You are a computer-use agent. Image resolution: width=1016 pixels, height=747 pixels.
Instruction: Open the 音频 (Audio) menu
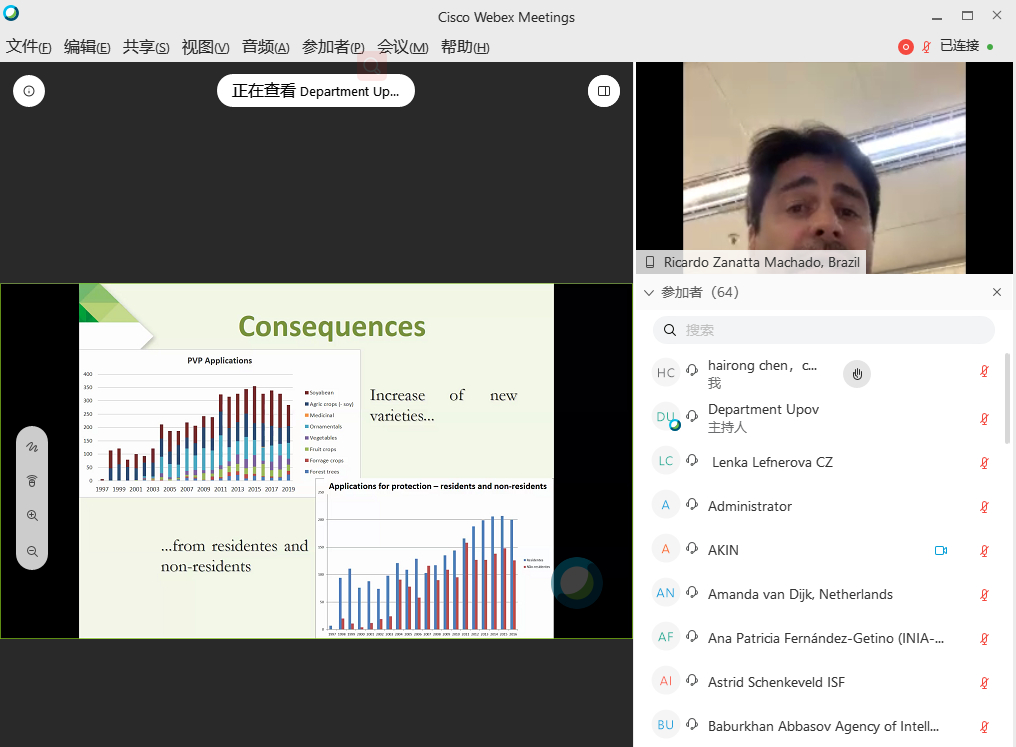click(x=265, y=47)
